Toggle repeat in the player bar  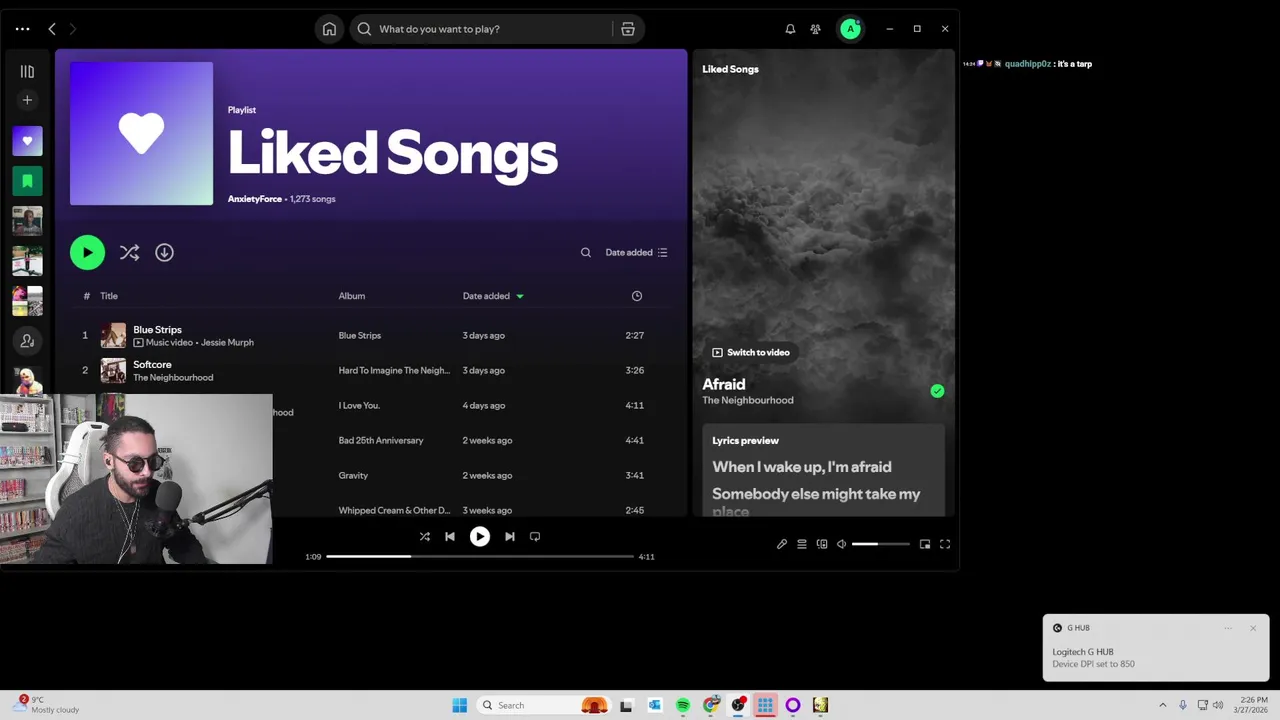[535, 536]
